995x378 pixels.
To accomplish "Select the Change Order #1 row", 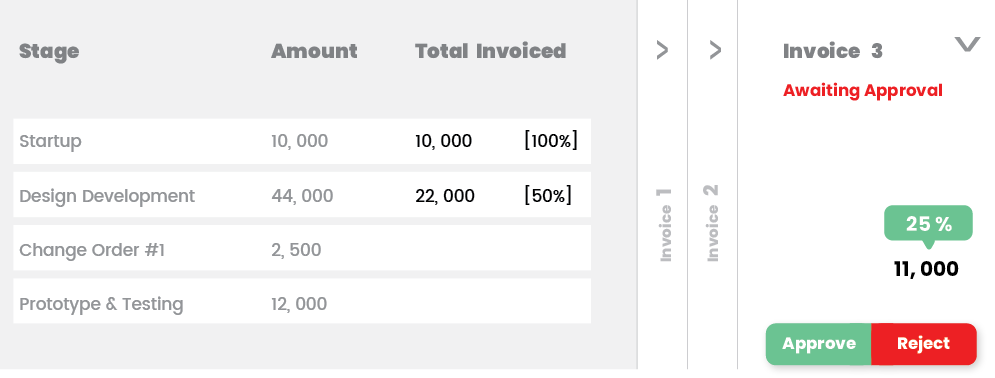I will (x=302, y=248).
